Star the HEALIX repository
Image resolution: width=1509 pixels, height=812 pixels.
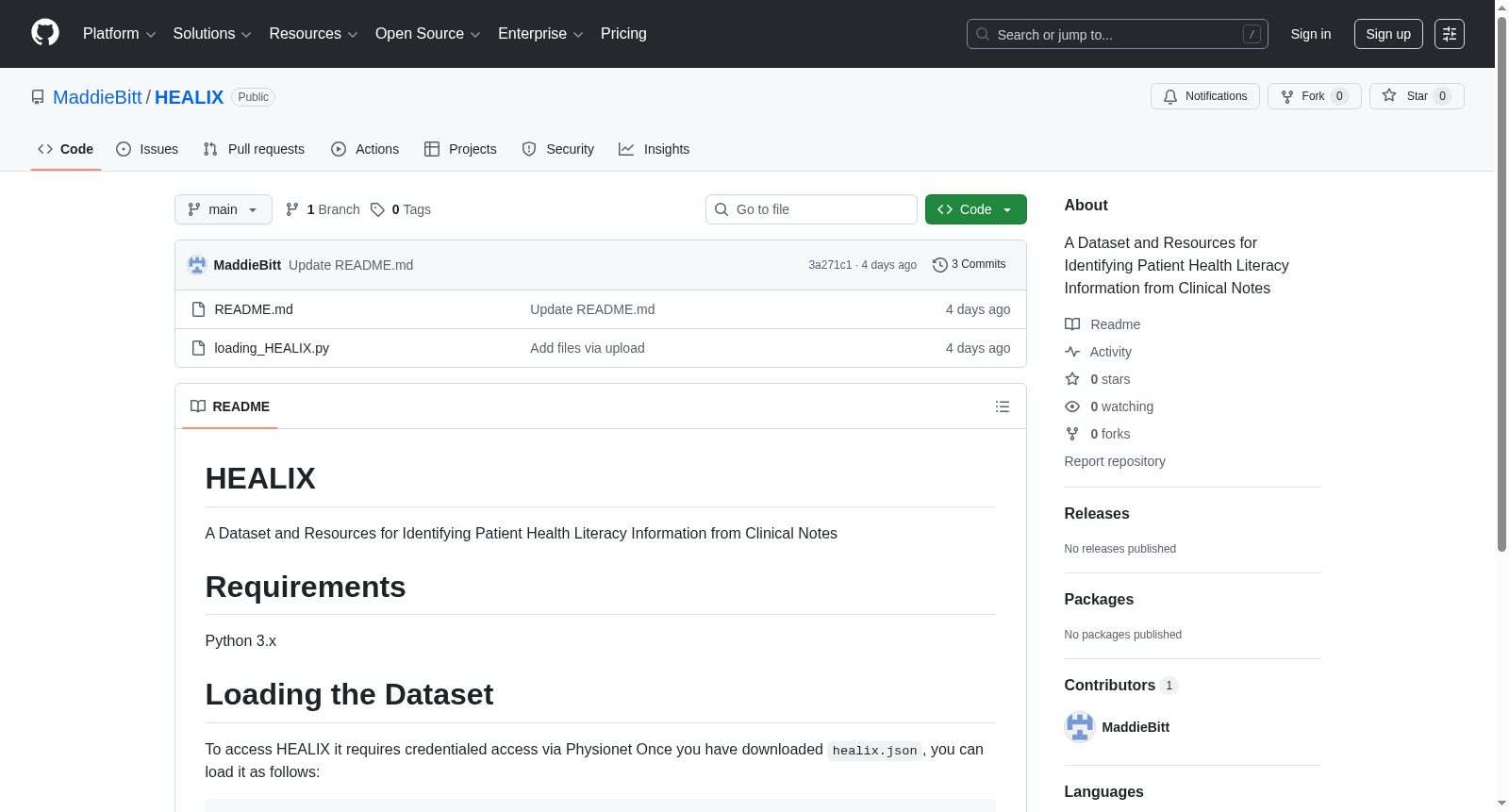point(1416,96)
